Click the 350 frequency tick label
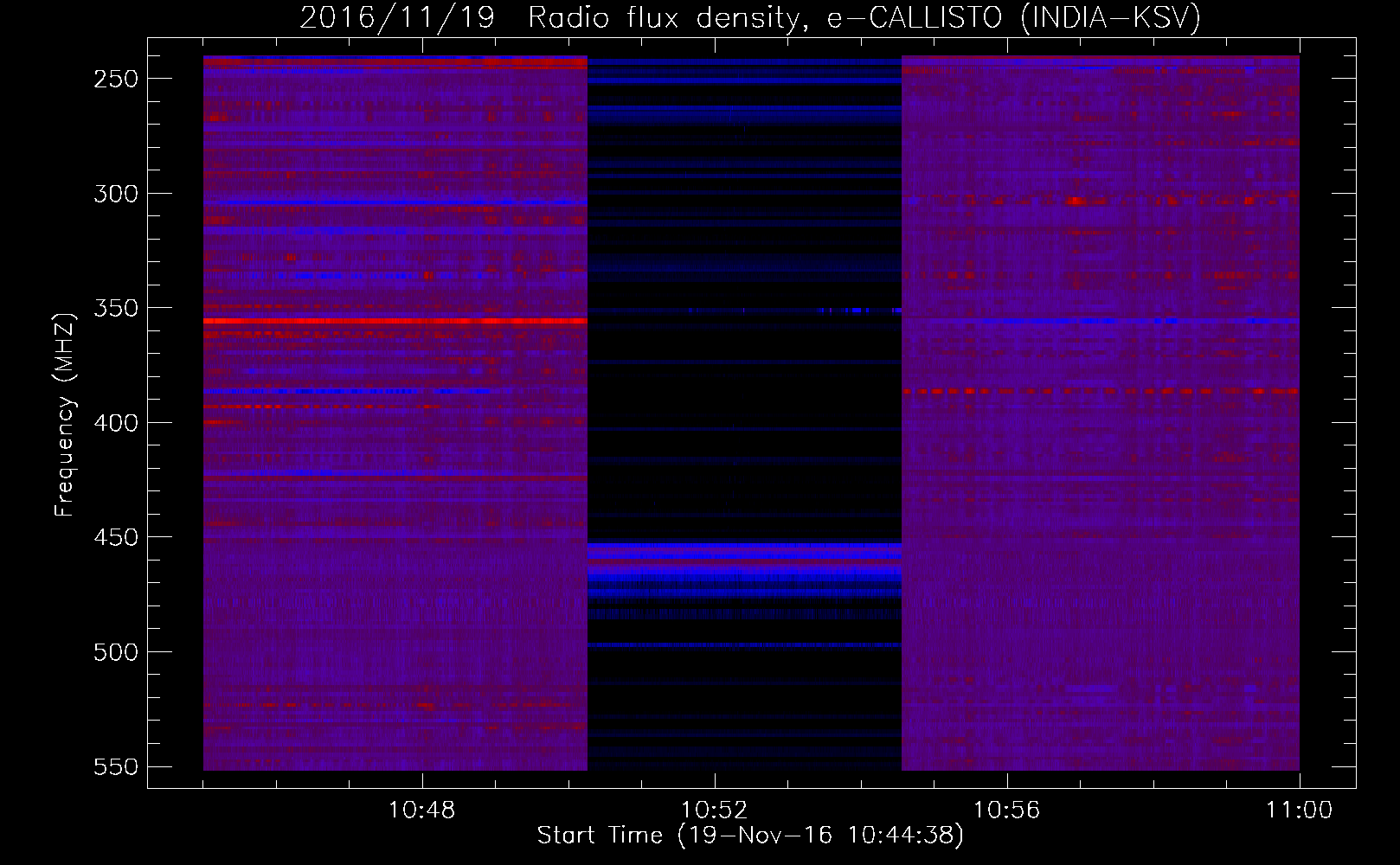 pos(116,308)
